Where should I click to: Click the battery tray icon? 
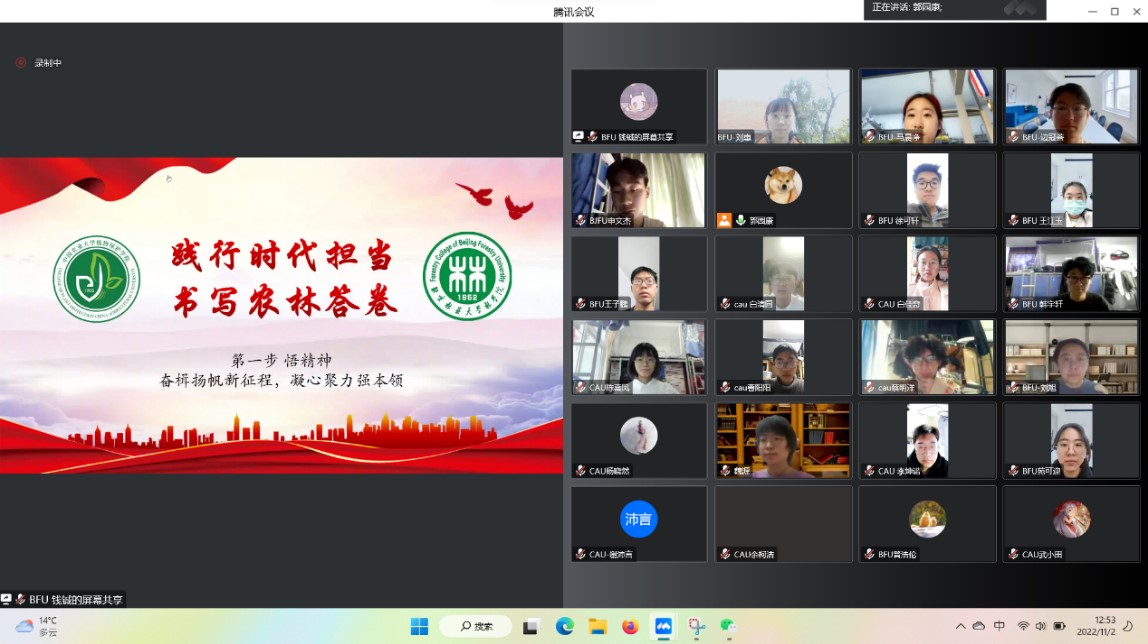pos(1059,626)
